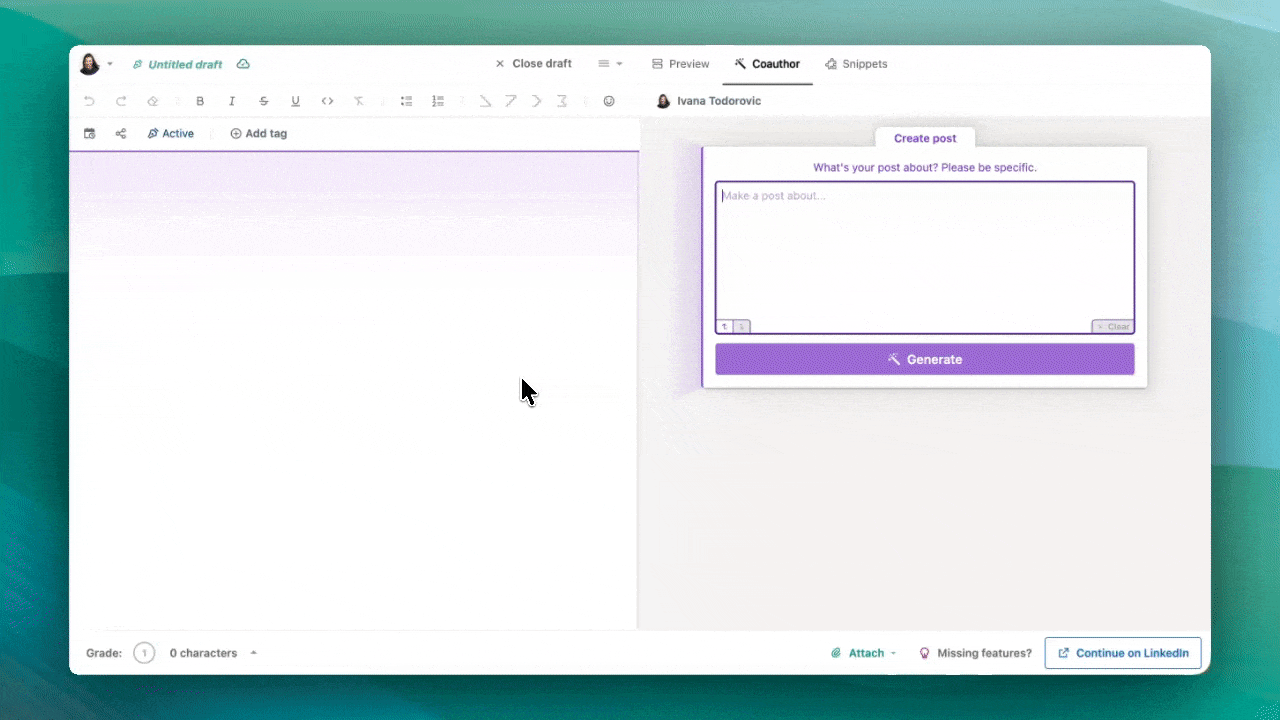1280x720 pixels.
Task: Click the schedule calendar icon
Action: pos(89,133)
